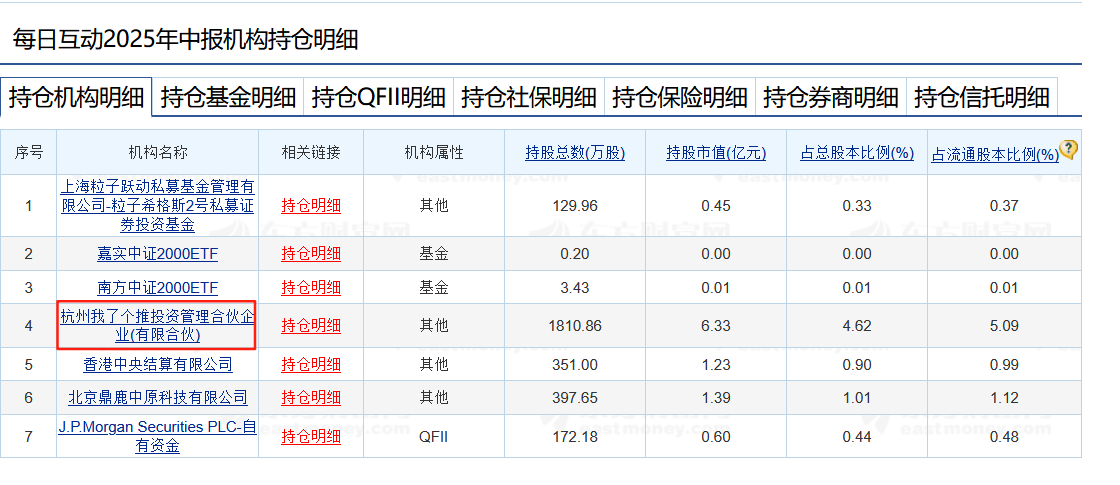The width and height of the screenshot is (1120, 485).
Task: Select the 0.20 shareholding value
Action: (575, 254)
